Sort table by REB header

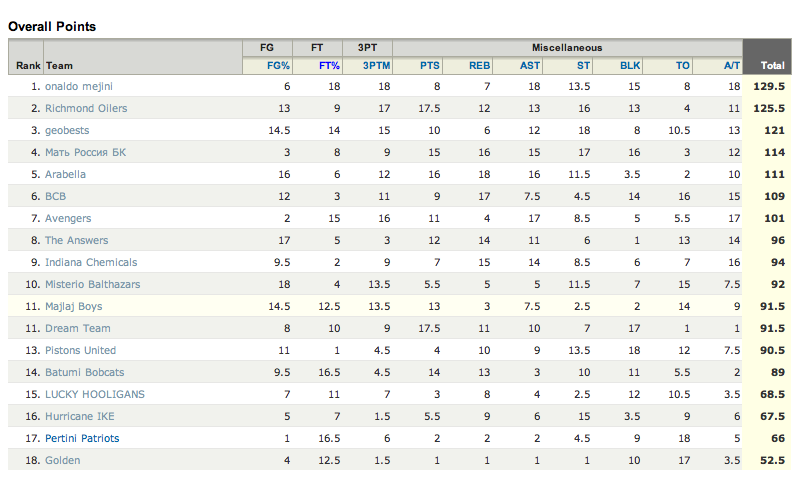pyautogui.click(x=479, y=65)
